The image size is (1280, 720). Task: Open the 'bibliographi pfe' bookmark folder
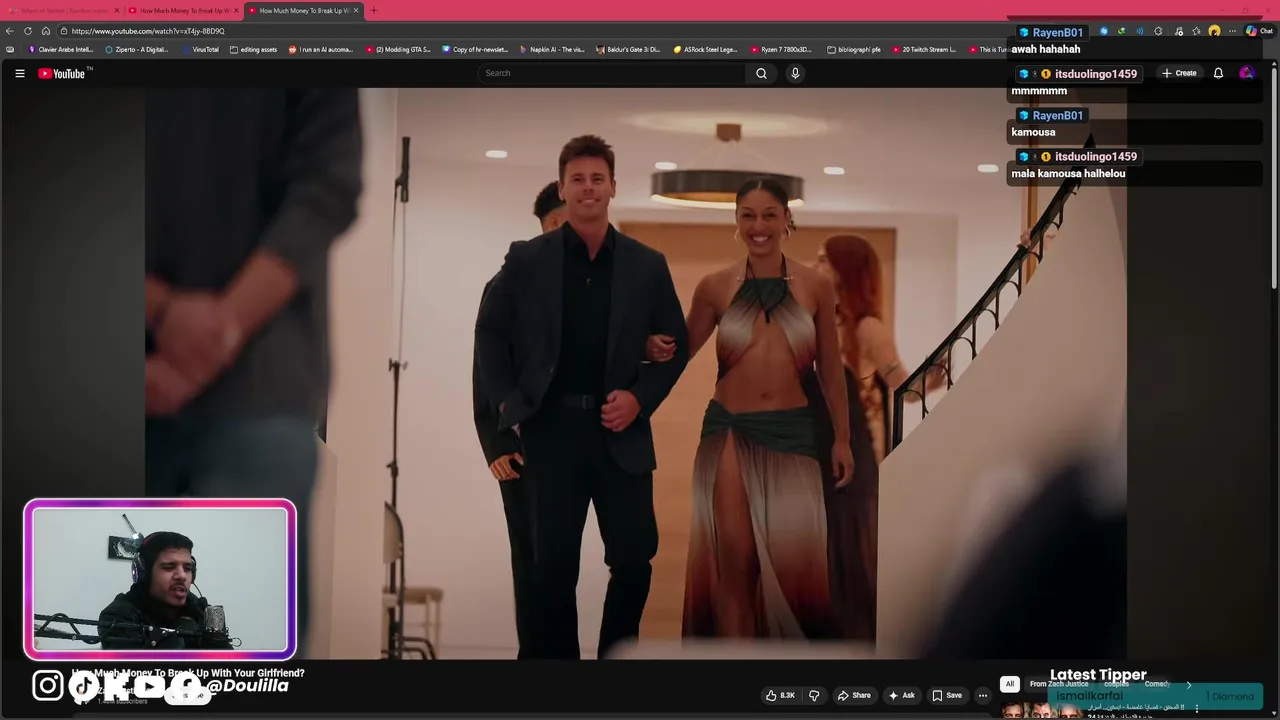pyautogui.click(x=854, y=49)
